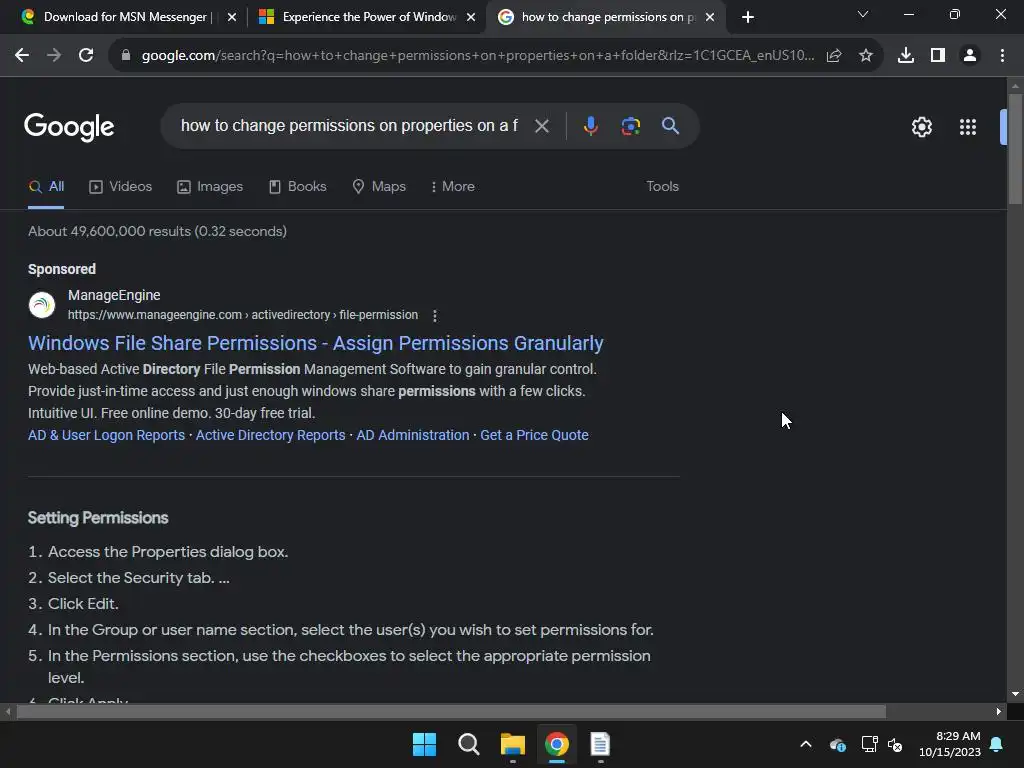1024x768 pixels.
Task: Click the manageengine.com URL breadcrumb
Action: pyautogui.click(x=243, y=315)
